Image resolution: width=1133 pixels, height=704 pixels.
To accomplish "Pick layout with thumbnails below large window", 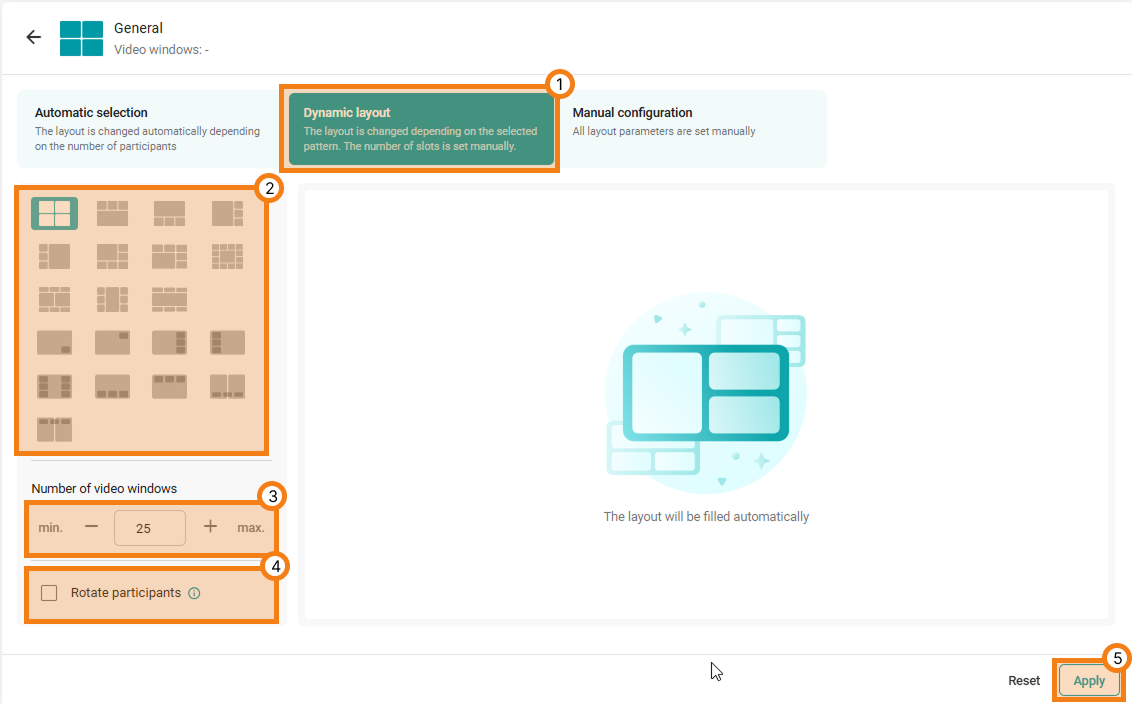I will click(169, 213).
